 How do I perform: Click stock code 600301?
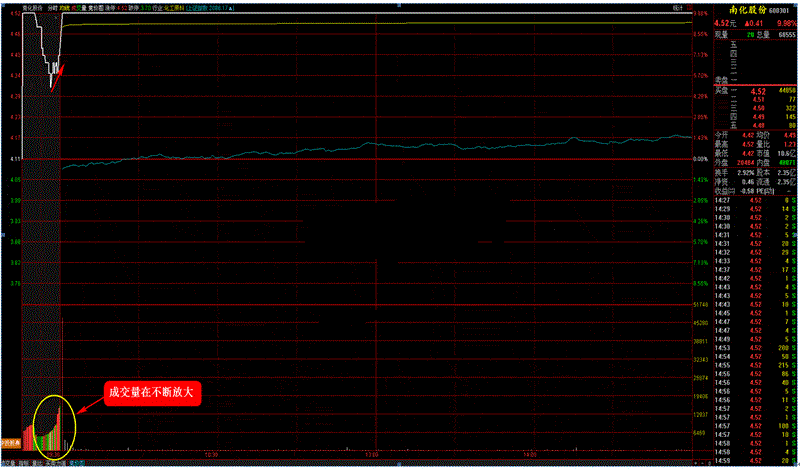(x=783, y=6)
